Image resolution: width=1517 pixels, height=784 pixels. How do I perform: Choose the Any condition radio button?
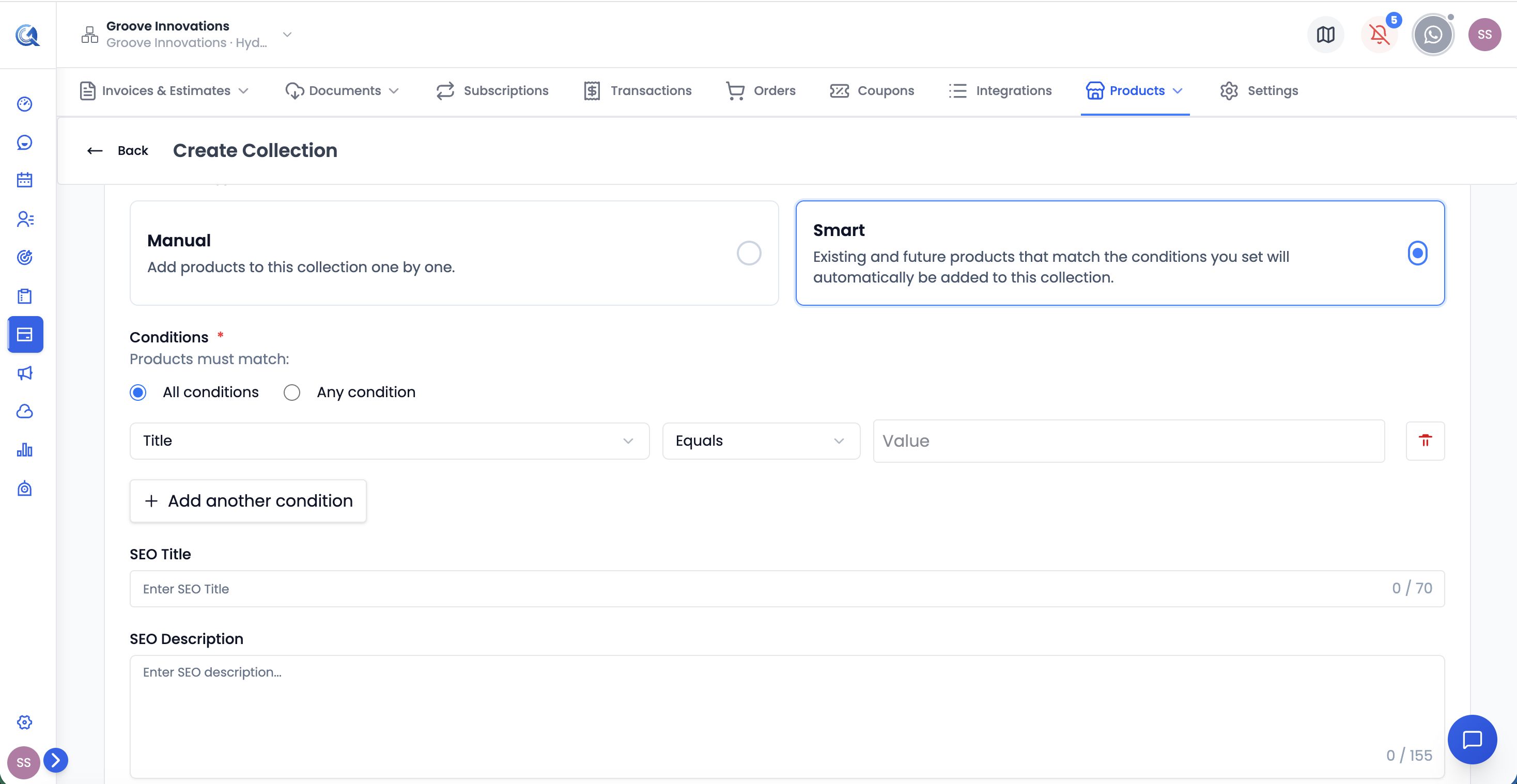[292, 393]
